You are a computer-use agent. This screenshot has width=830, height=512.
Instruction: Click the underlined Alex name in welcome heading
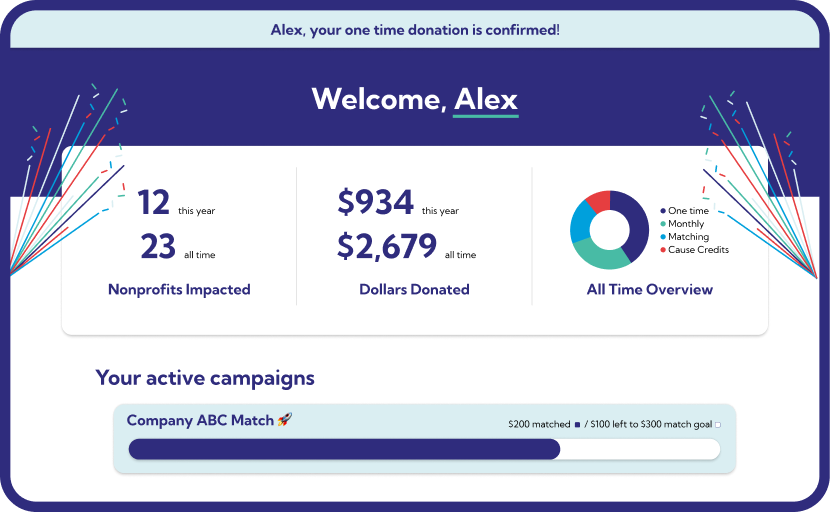(486, 100)
